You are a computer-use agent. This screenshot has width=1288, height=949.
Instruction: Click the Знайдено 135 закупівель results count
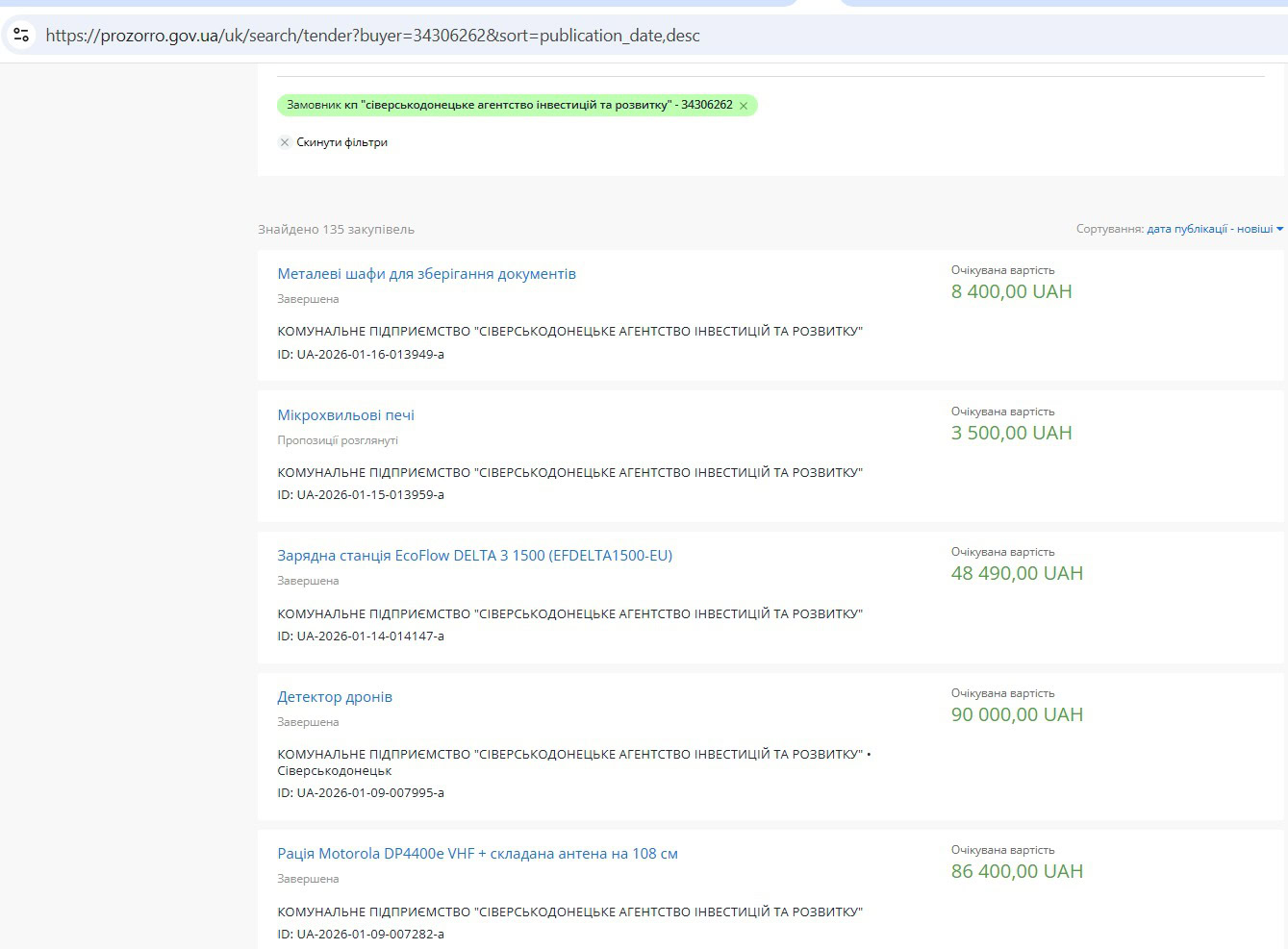tap(336, 230)
